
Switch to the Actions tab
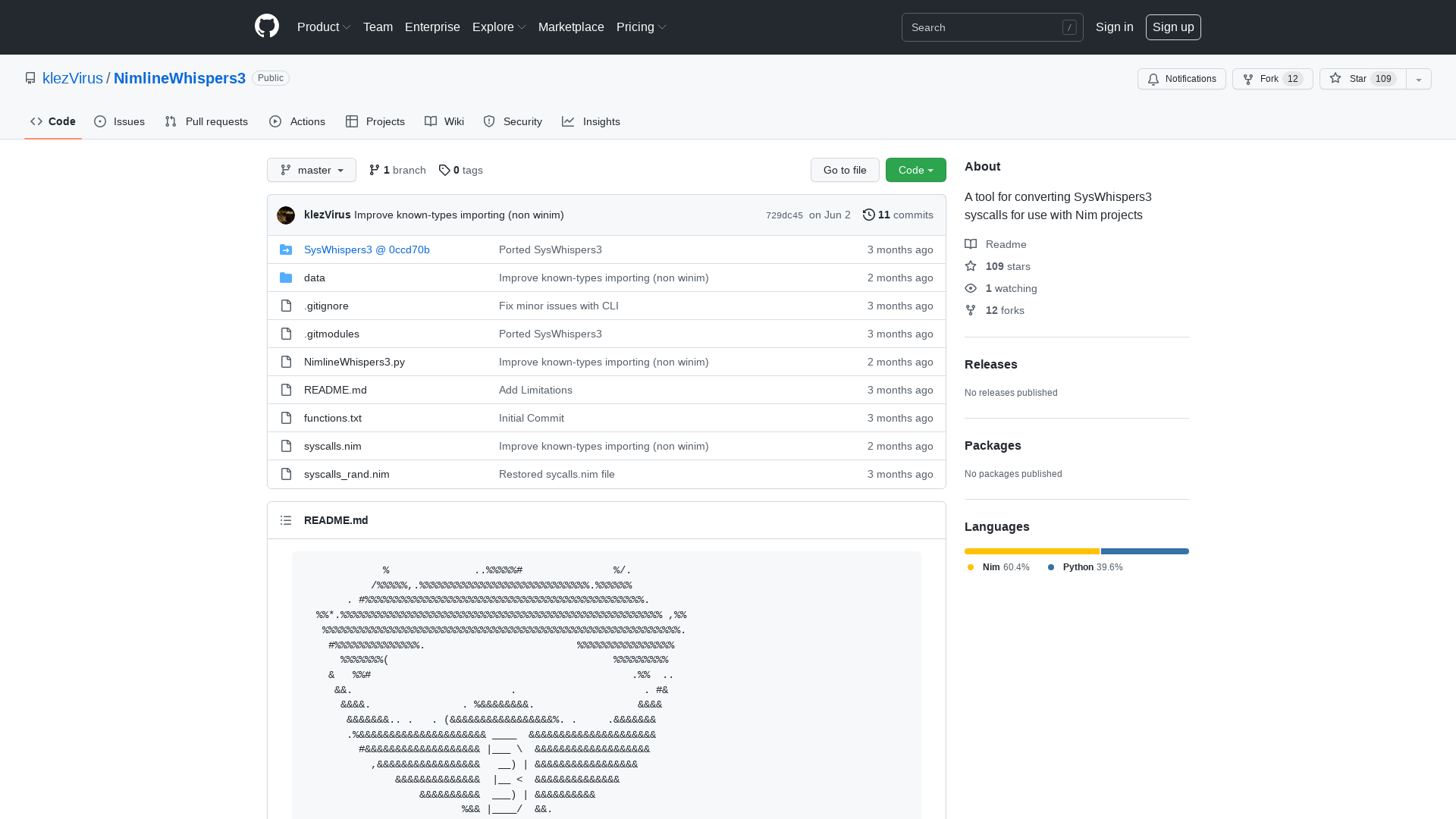pos(297,121)
